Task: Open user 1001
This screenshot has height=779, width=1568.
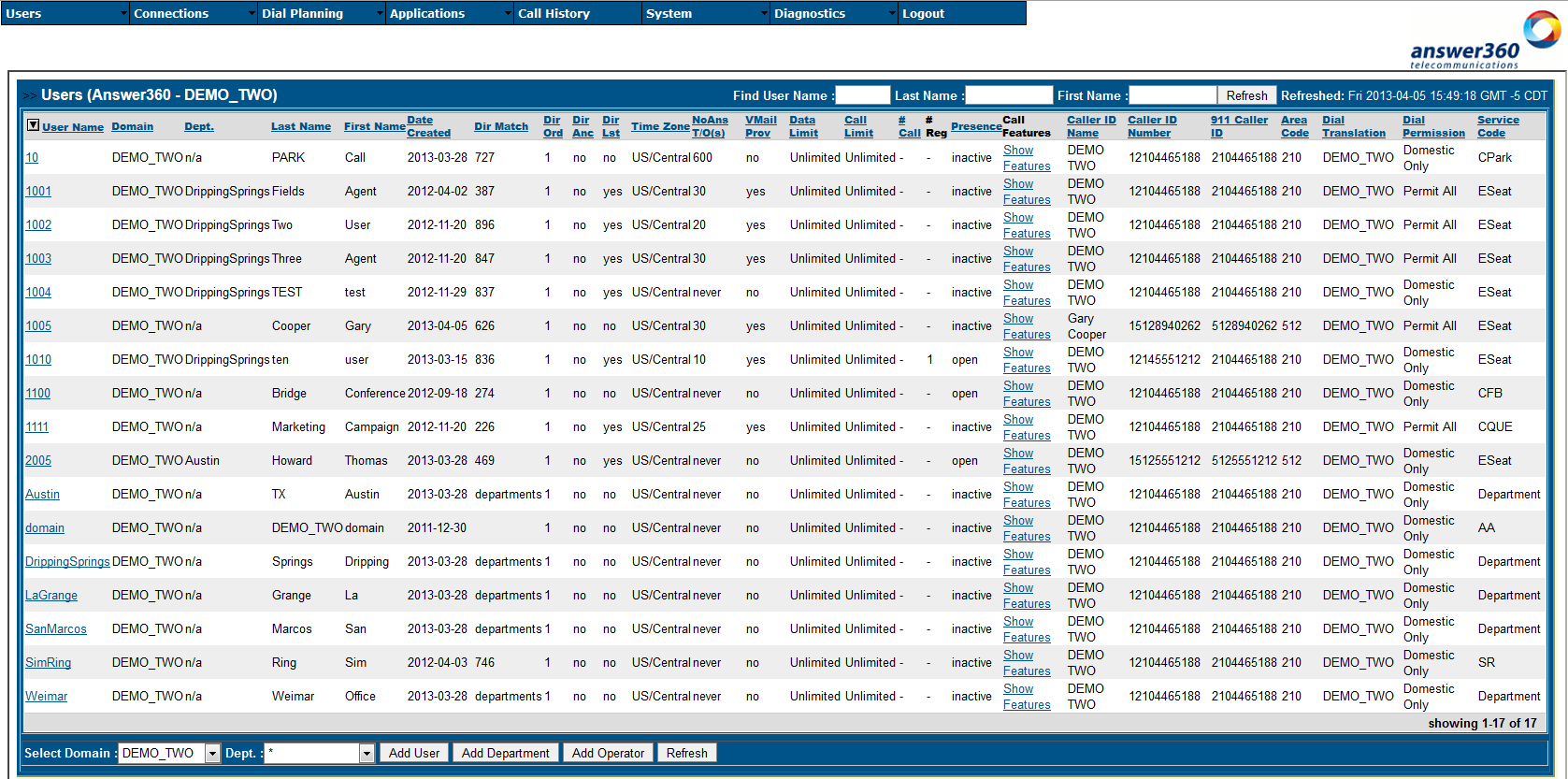Action: click(38, 191)
